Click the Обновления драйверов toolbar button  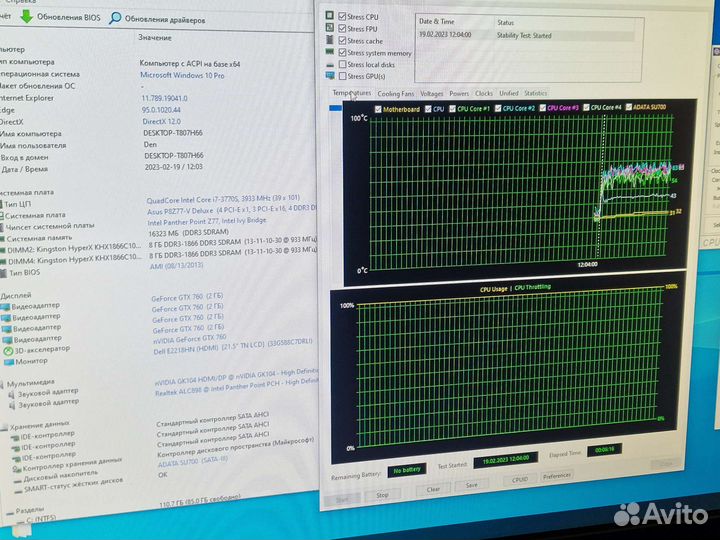[x=158, y=19]
